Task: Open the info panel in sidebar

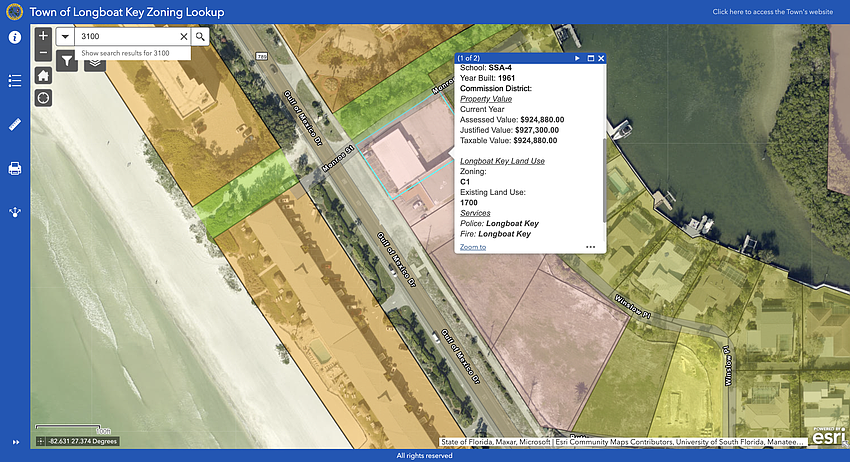Action: [15, 37]
